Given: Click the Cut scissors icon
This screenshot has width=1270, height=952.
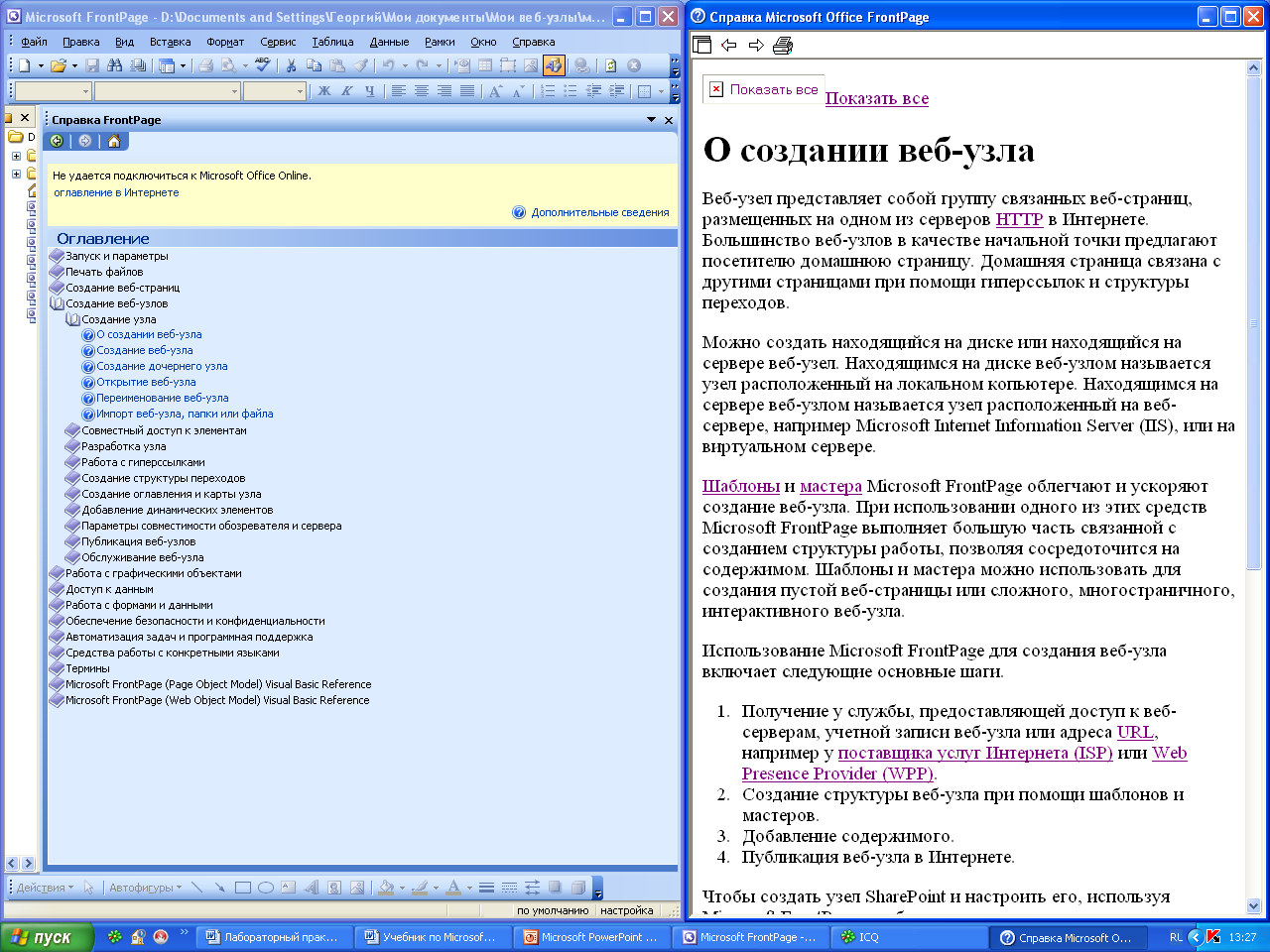Looking at the screenshot, I should pyautogui.click(x=292, y=65).
